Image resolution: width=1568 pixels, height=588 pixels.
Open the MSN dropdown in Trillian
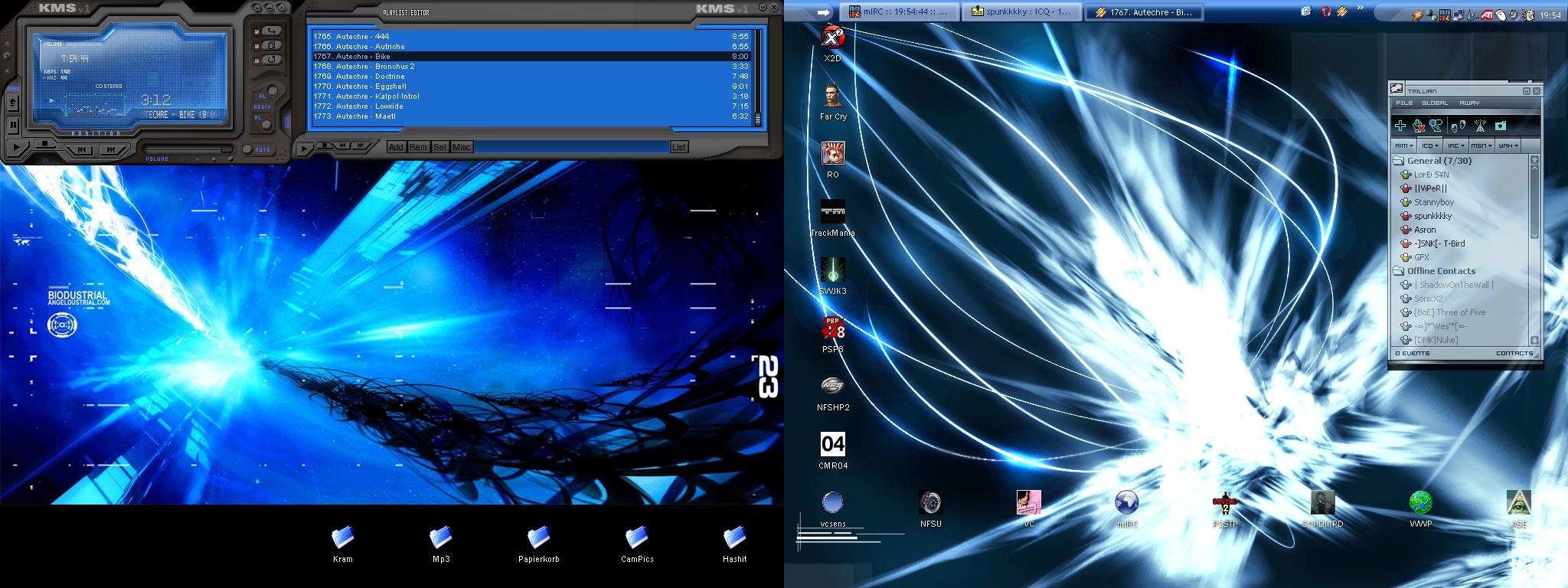pyautogui.click(x=1481, y=145)
